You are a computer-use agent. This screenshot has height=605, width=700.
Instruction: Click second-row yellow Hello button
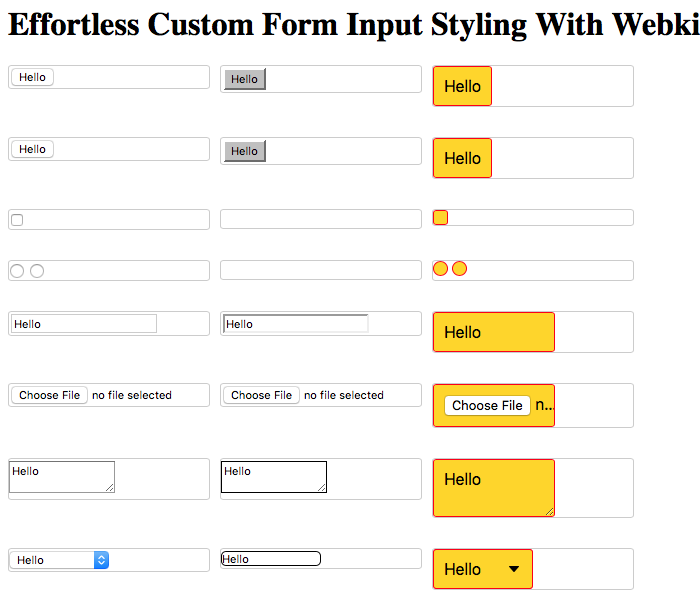tap(462, 158)
